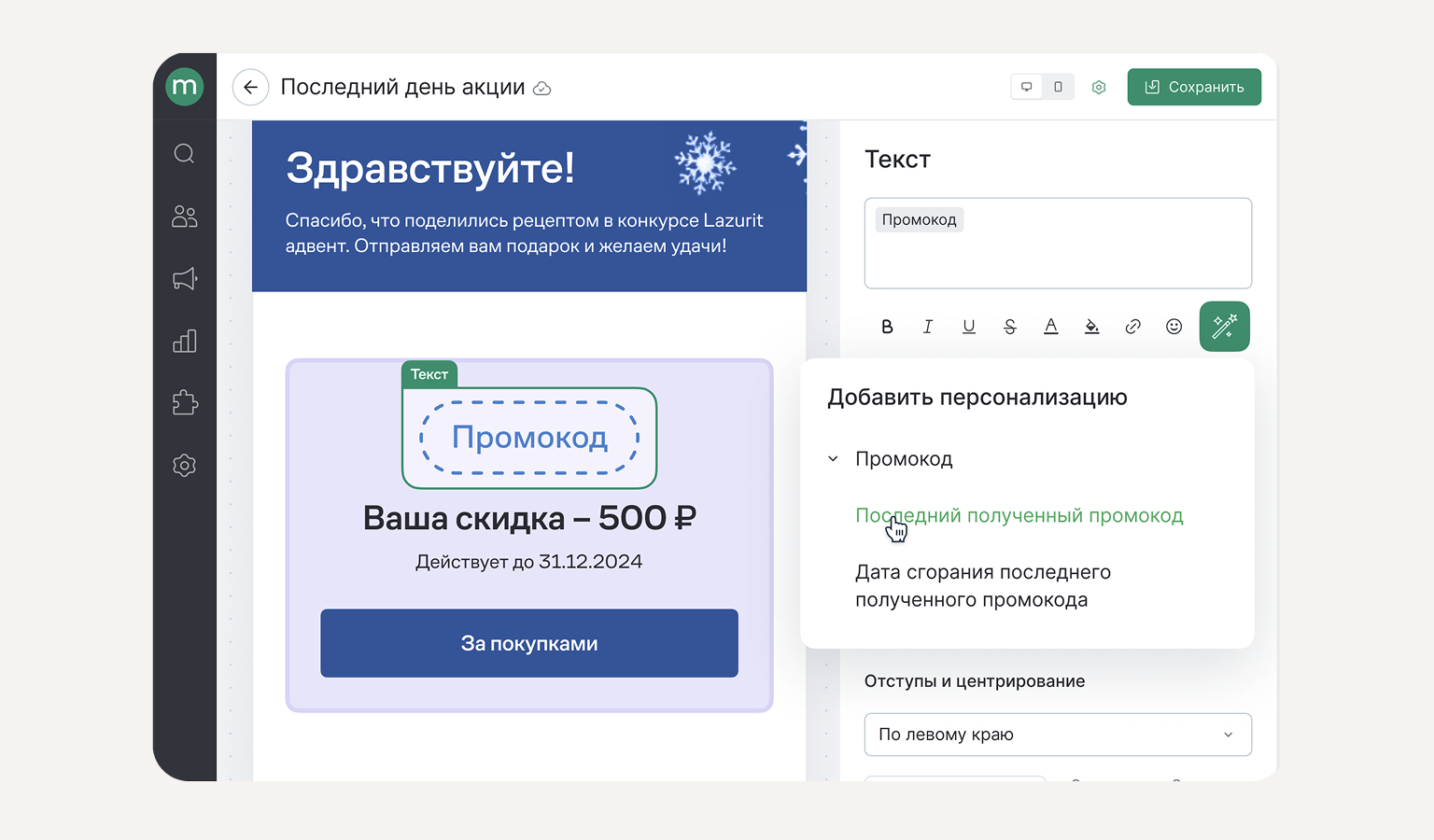Click the magic wand personalization button

(1224, 327)
